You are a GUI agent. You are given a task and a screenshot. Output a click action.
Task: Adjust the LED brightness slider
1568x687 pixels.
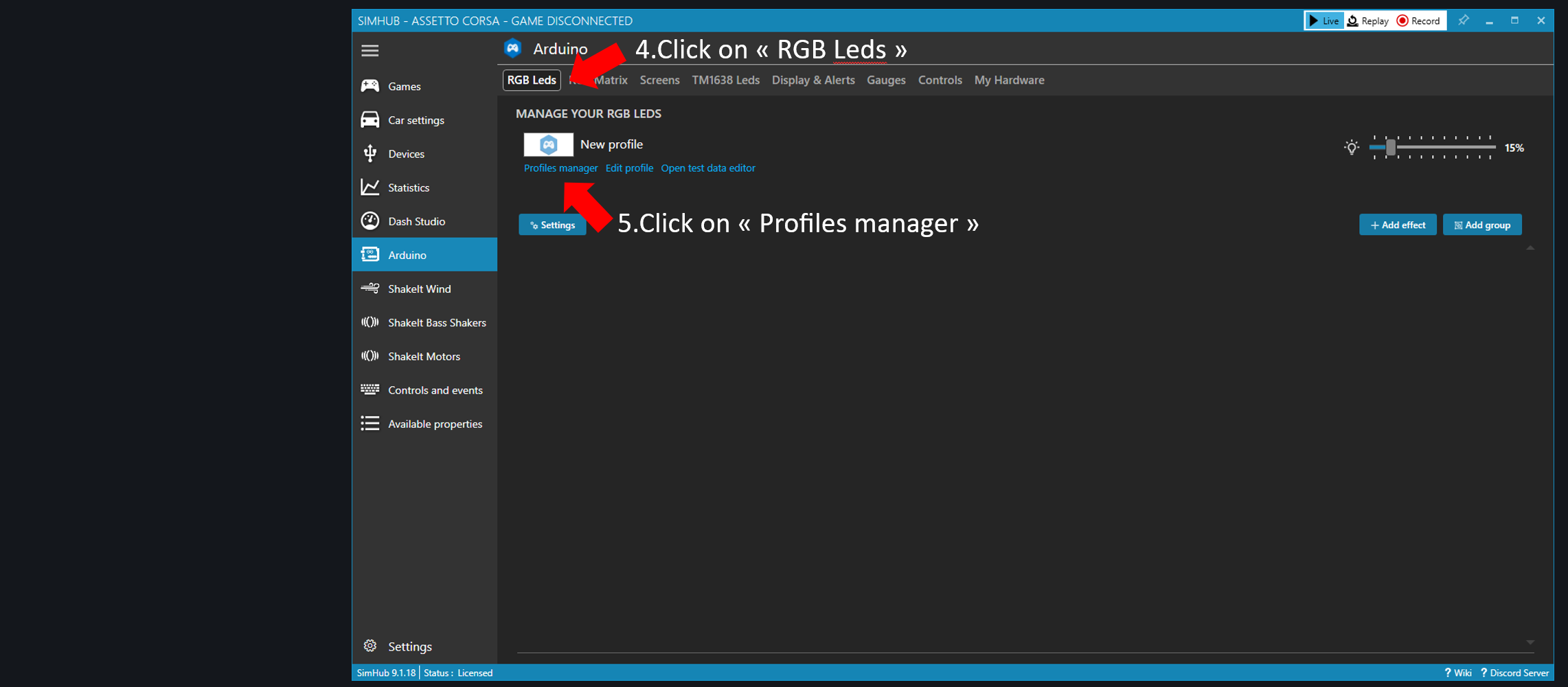[1391, 147]
